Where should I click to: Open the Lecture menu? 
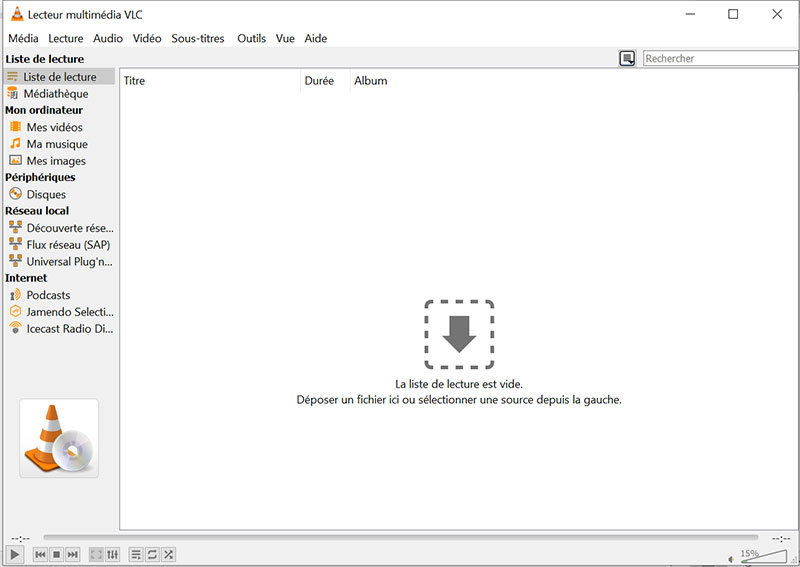[66, 38]
